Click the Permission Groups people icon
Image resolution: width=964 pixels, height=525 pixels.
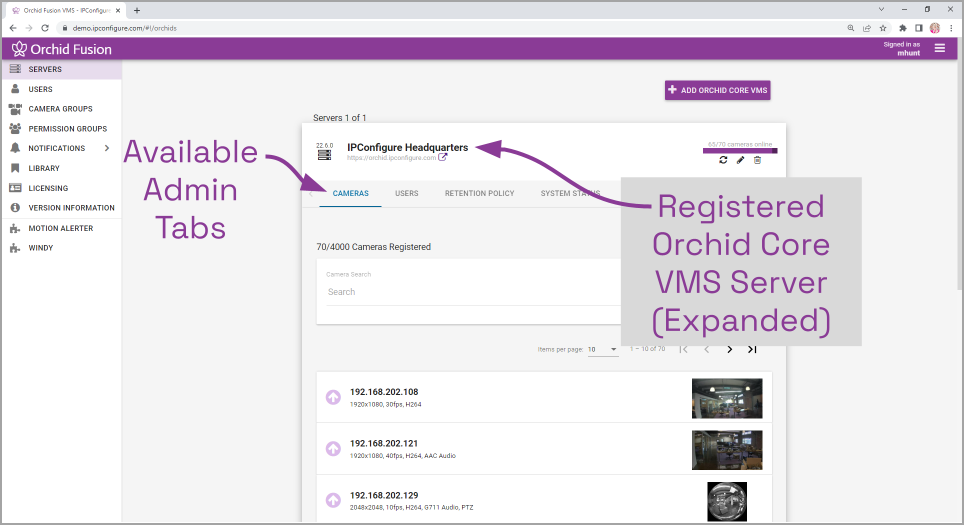(x=15, y=128)
